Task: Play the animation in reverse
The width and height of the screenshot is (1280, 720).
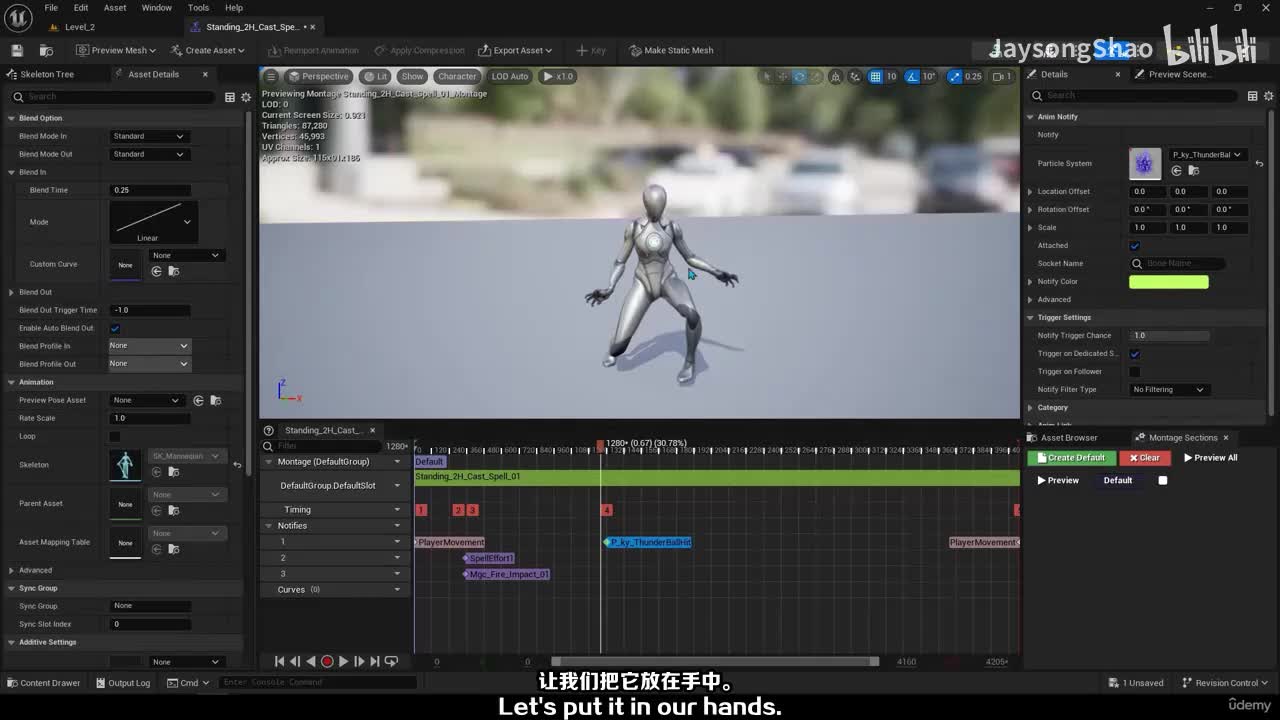Action: point(310,661)
